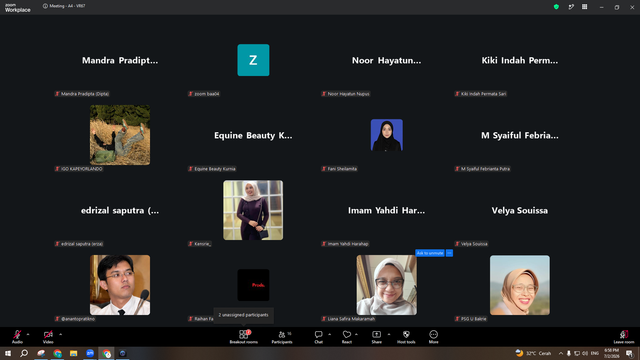Click Ask to unmute button
The height and width of the screenshot is (360, 640).
(x=430, y=253)
